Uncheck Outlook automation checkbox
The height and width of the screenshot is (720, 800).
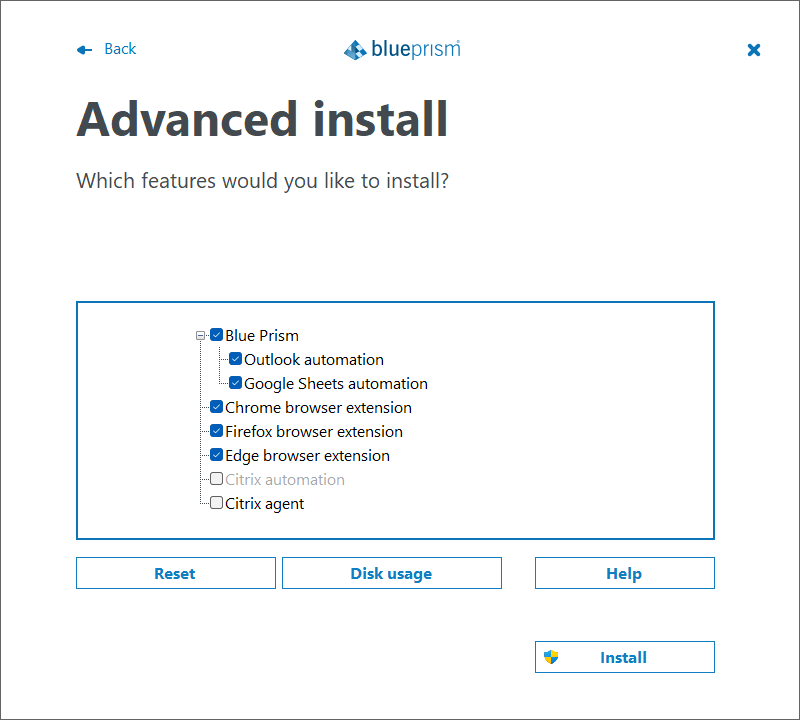click(x=235, y=359)
